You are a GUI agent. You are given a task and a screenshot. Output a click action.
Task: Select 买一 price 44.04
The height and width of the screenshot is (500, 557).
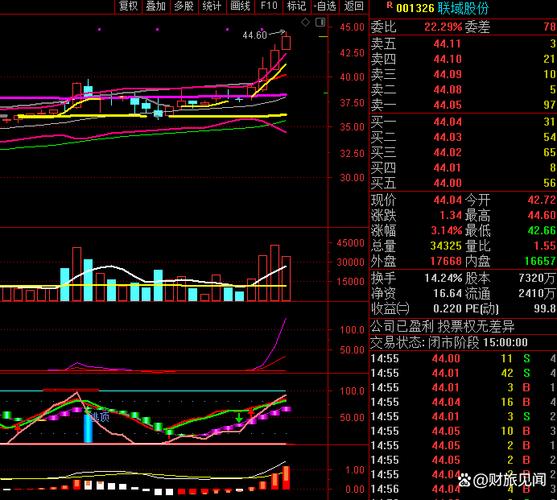coord(447,122)
